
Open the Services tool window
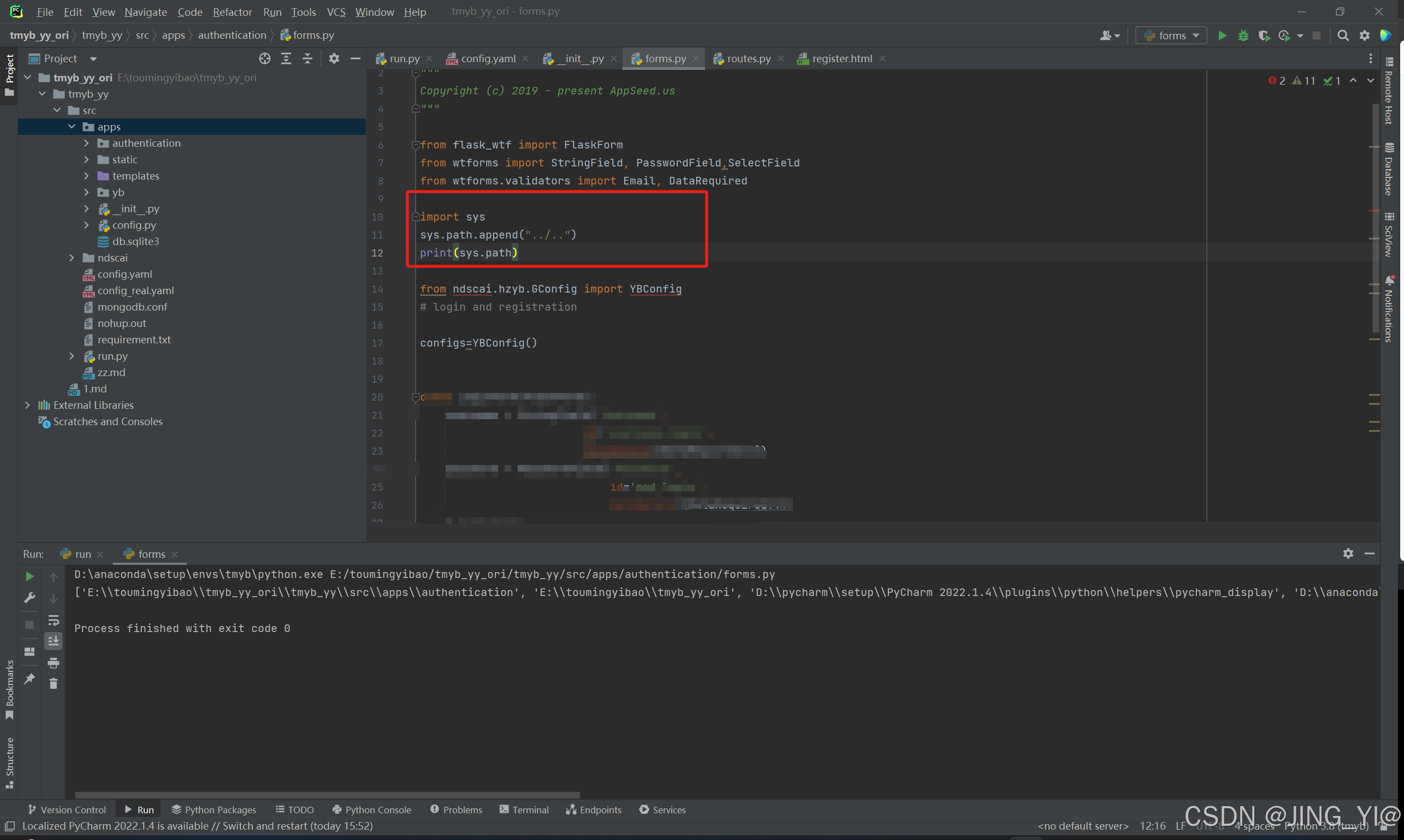click(x=662, y=810)
